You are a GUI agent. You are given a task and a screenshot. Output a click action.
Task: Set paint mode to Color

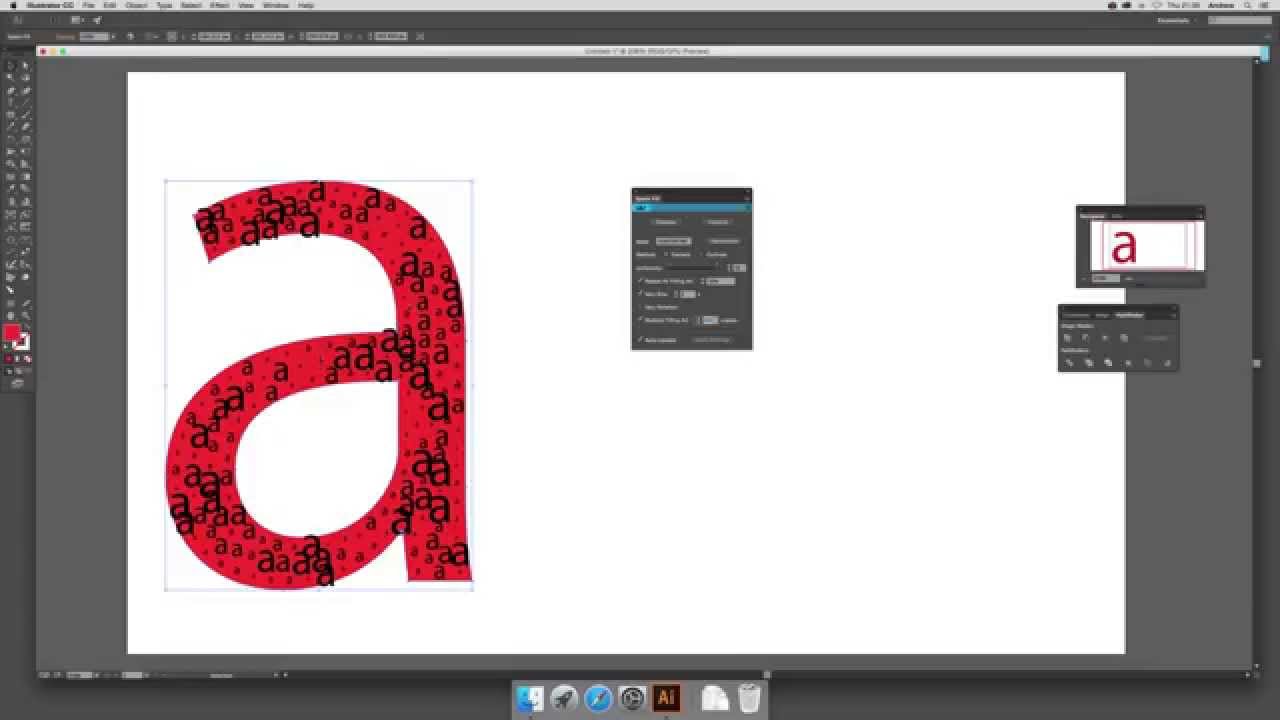tap(9, 358)
